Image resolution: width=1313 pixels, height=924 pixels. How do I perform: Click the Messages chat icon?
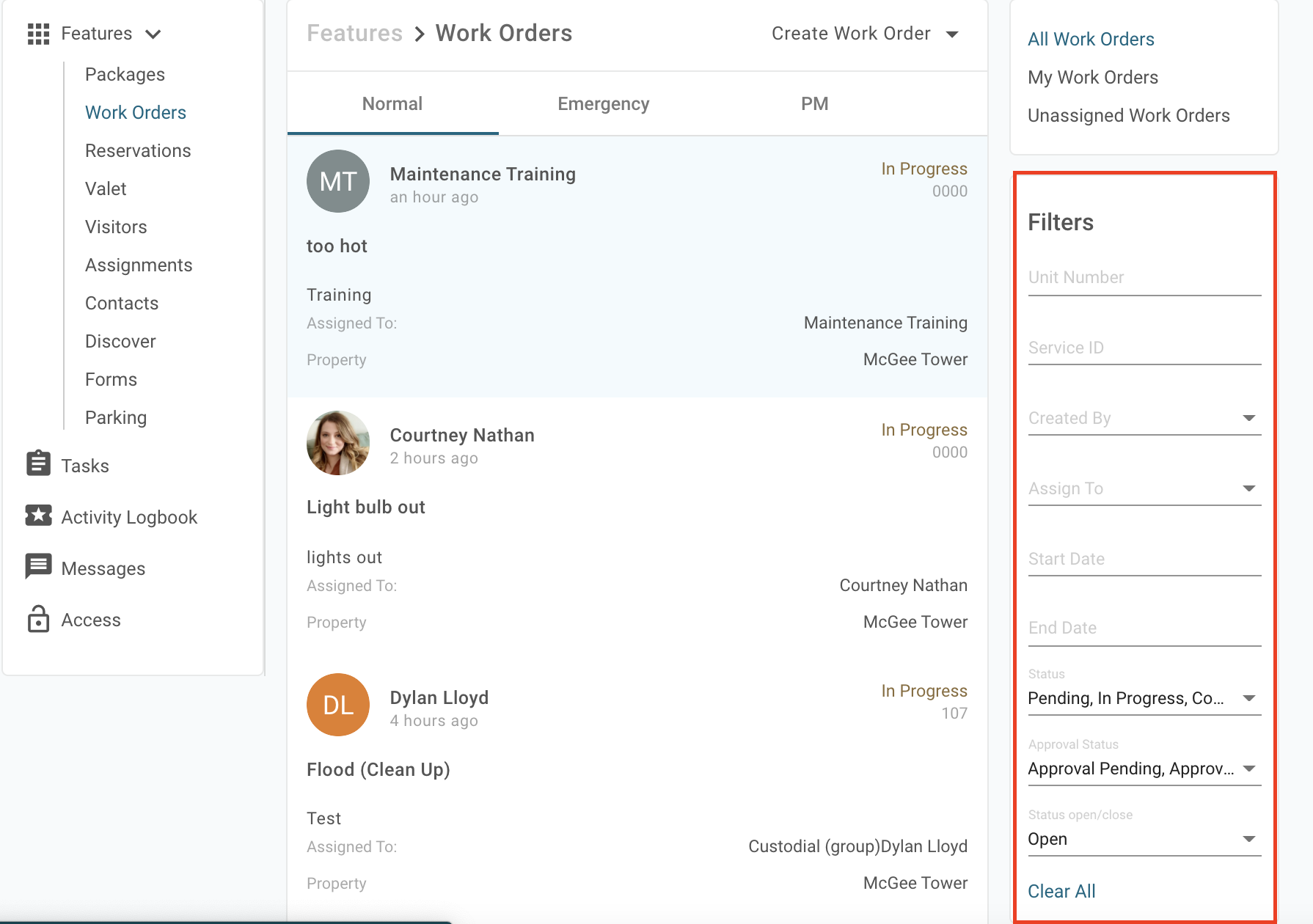(38, 567)
